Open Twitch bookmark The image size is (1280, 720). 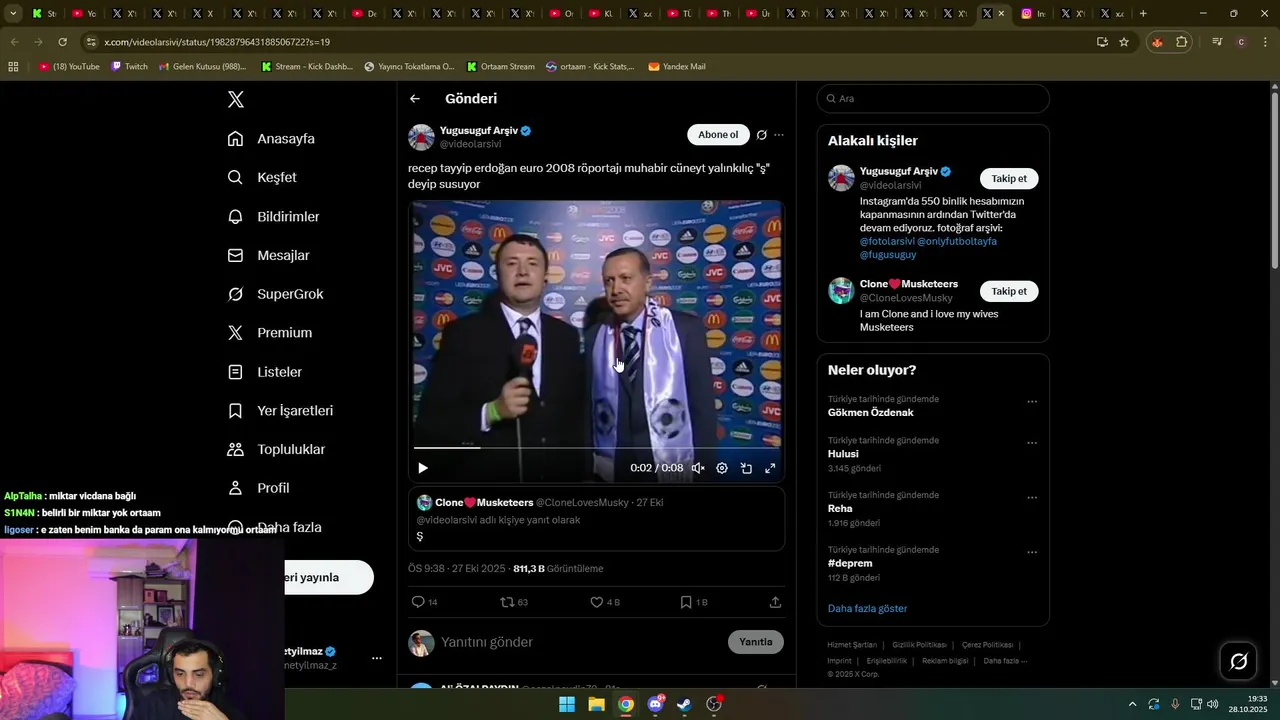[129, 67]
